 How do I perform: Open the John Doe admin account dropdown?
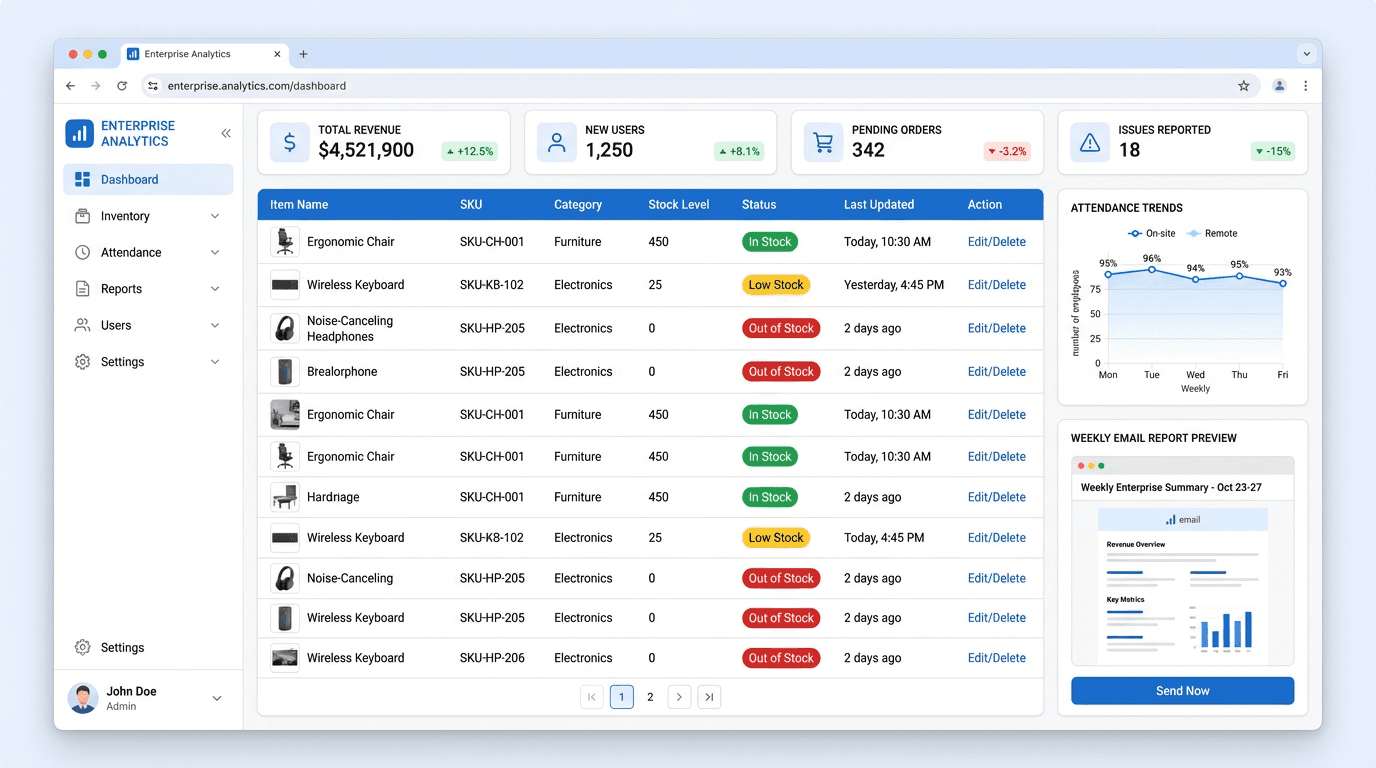pyautogui.click(x=217, y=699)
